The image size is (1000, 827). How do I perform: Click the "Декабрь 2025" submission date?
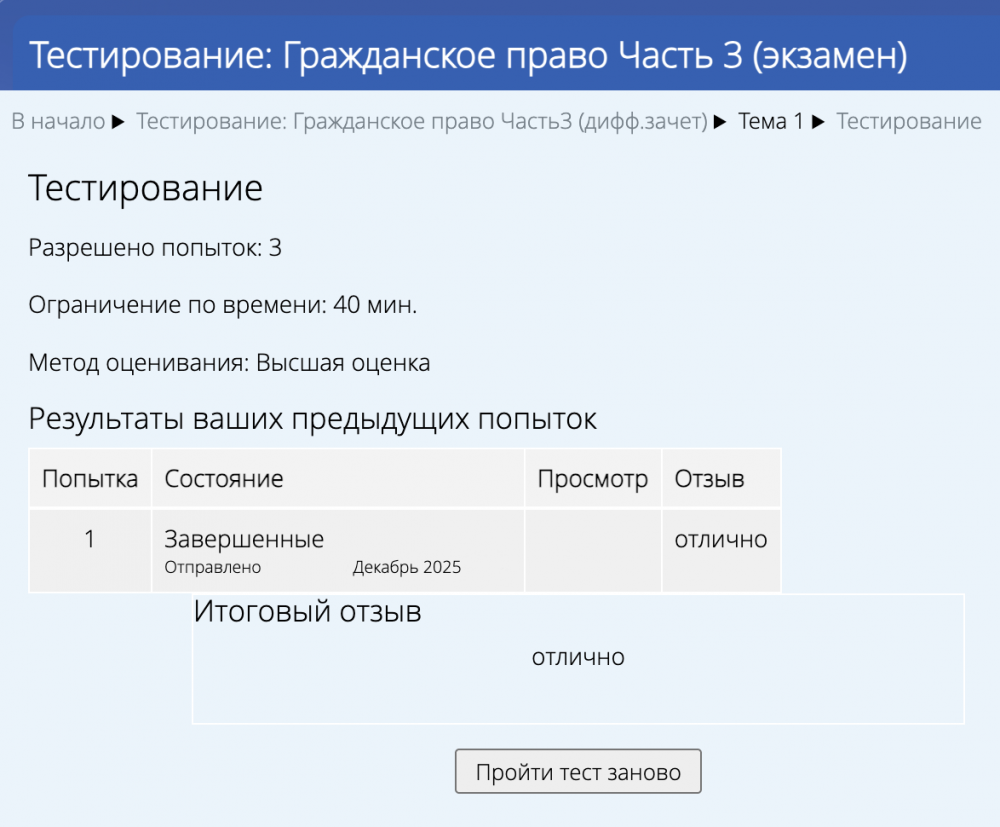[407, 568]
